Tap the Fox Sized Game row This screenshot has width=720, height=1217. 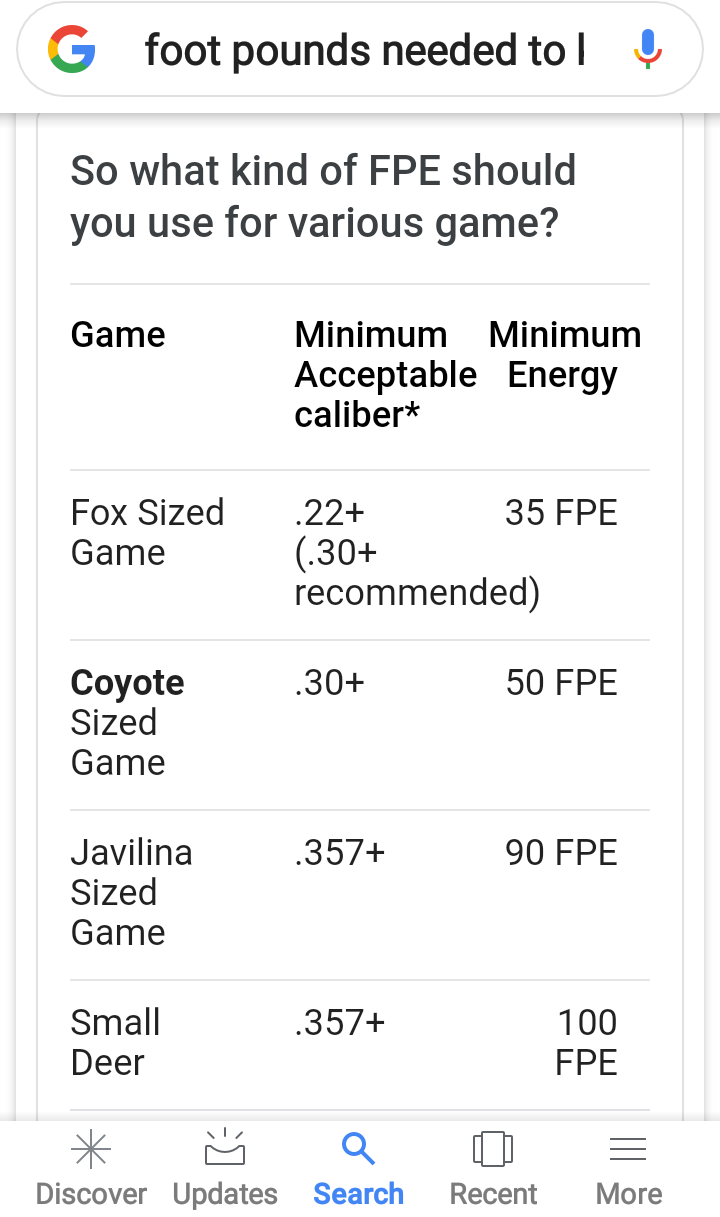pos(360,555)
